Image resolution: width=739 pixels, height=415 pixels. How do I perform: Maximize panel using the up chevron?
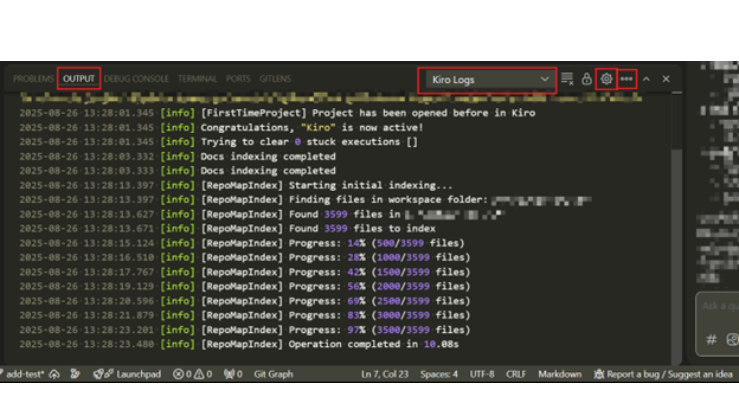click(646, 79)
